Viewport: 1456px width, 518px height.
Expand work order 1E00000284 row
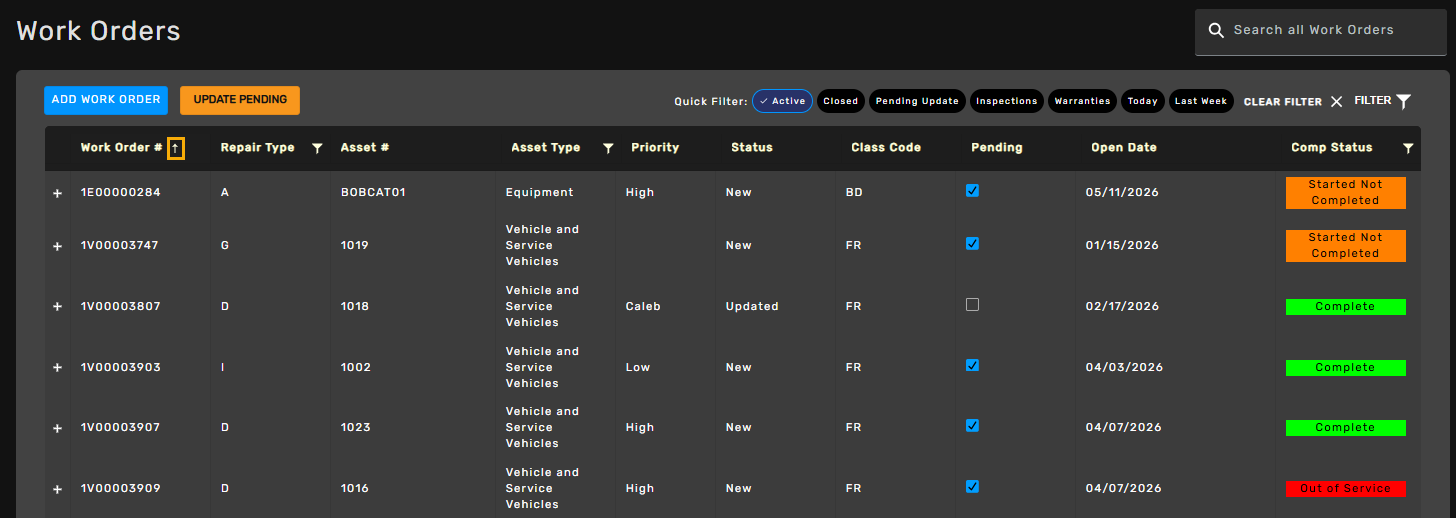[x=57, y=193]
